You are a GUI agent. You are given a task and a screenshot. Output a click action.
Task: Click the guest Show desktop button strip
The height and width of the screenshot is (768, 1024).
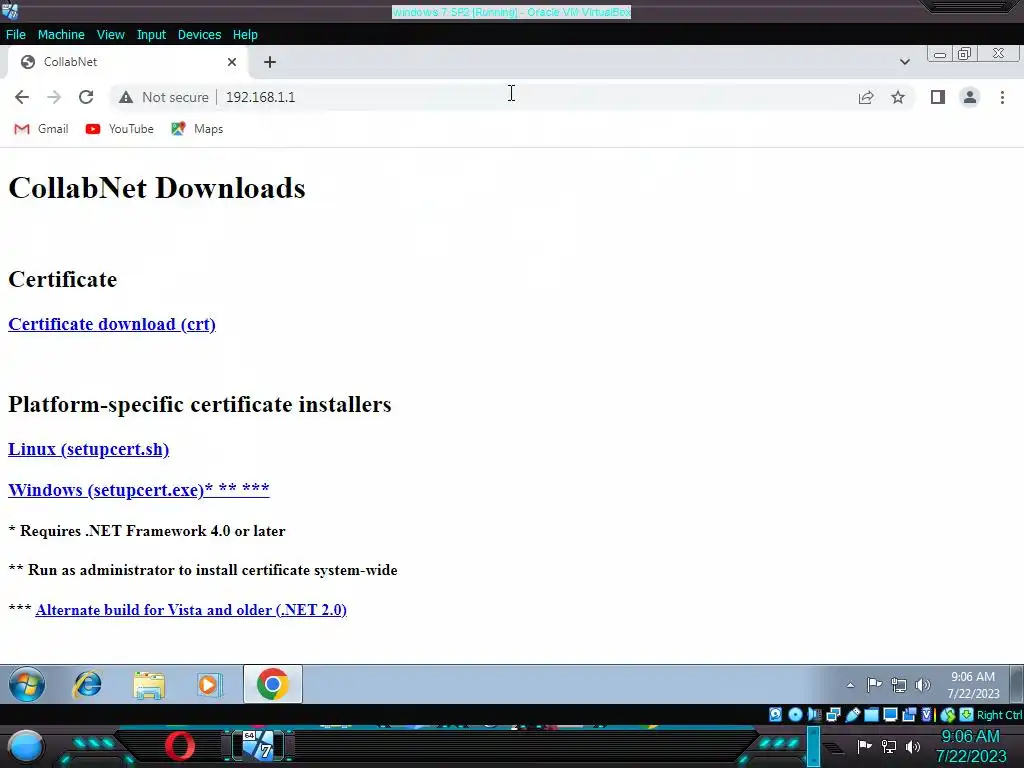click(x=1017, y=684)
